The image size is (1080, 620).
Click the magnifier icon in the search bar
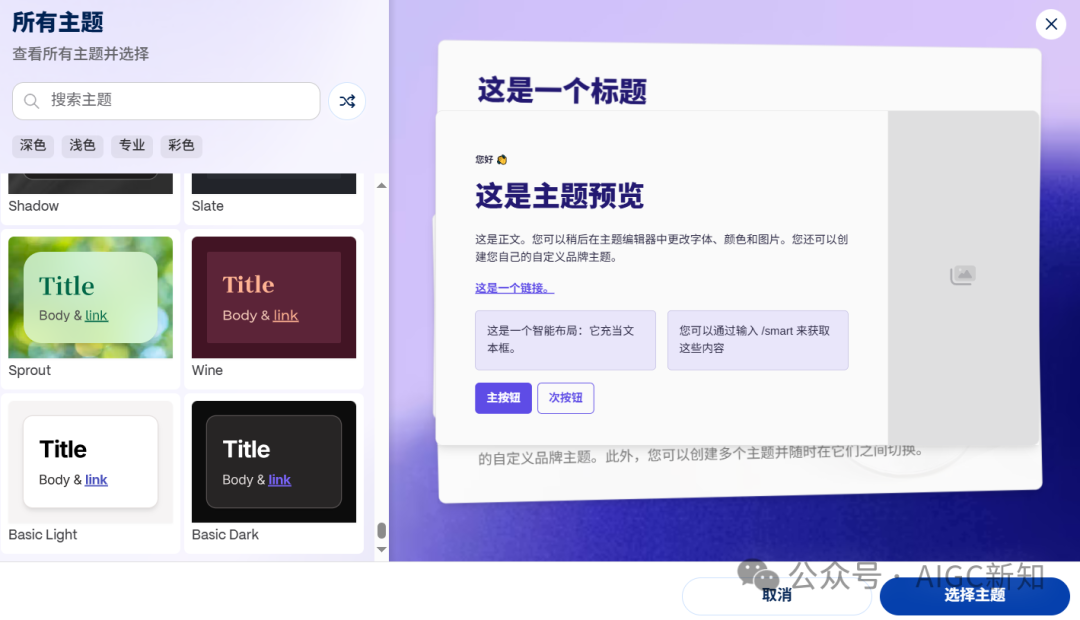[x=30, y=101]
